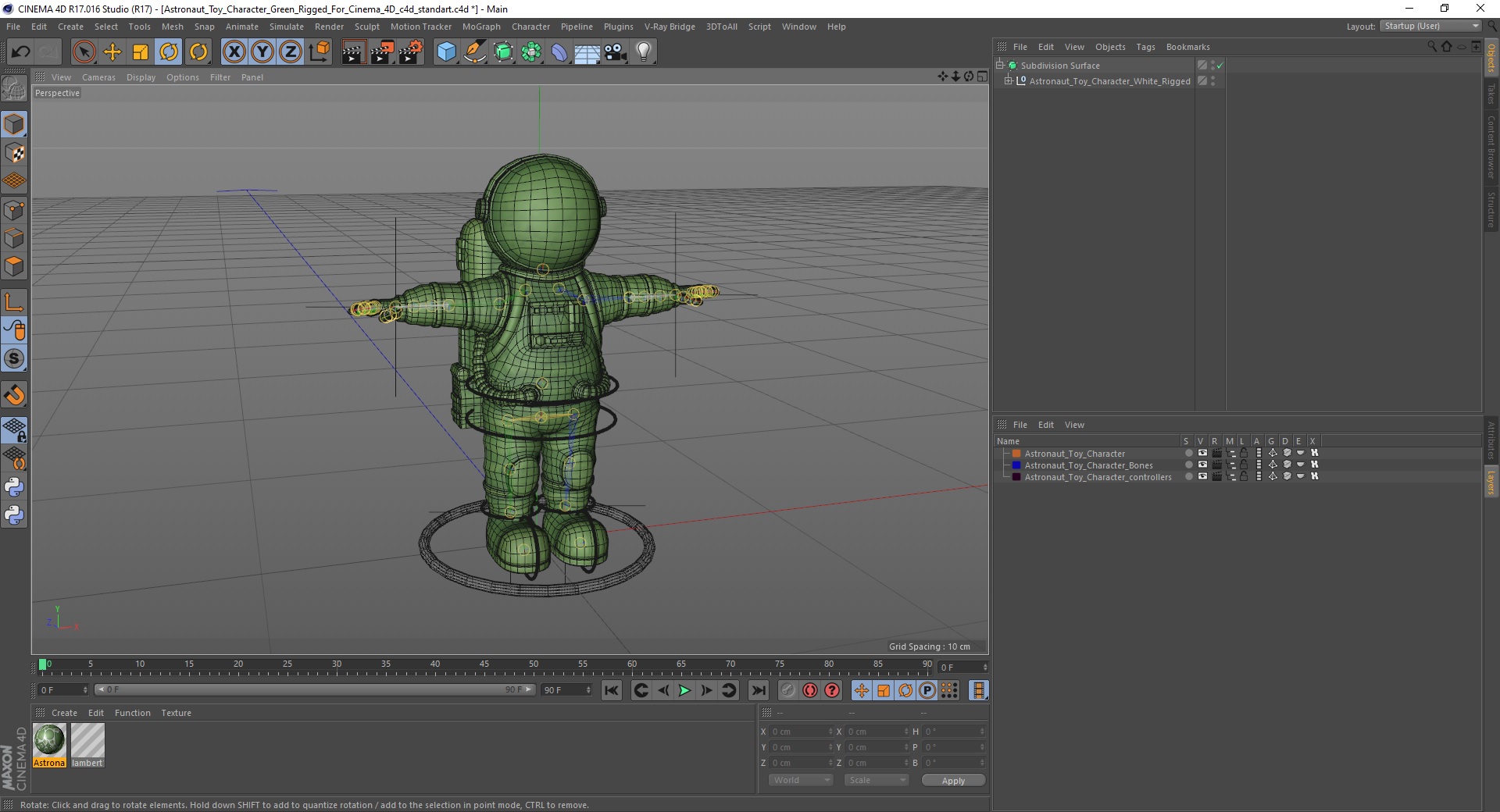Add a Light object
1500x812 pixels.
coord(644,52)
